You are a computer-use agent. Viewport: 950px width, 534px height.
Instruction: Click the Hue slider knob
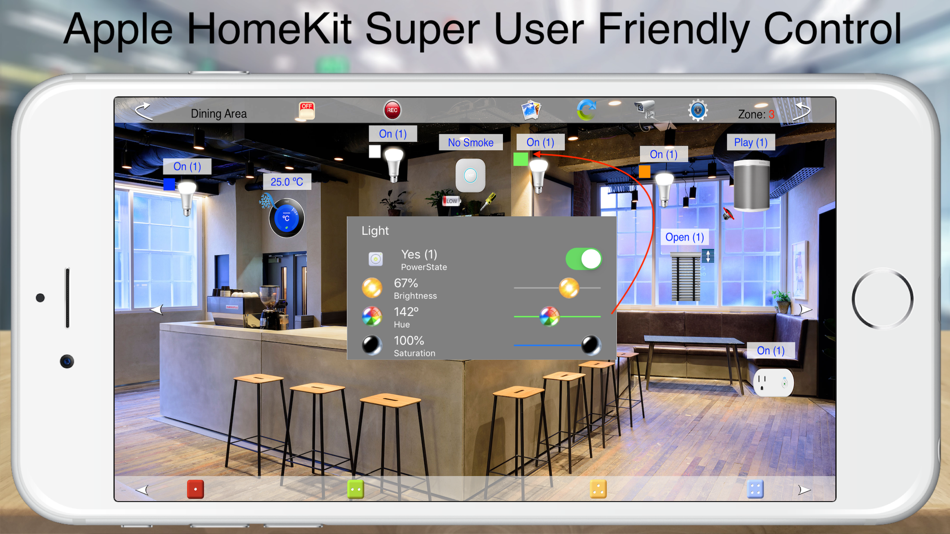coord(549,316)
